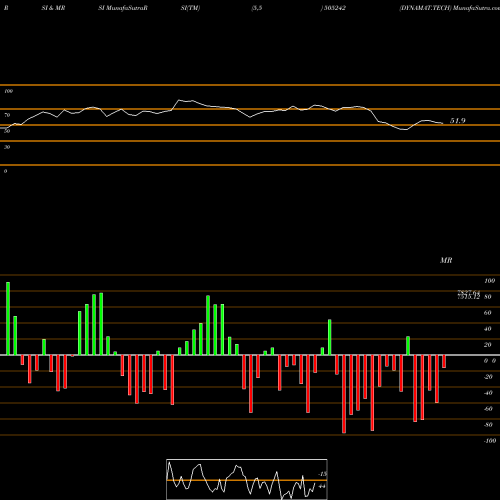Screen dimensions: 500x500
Task: Click the tallest green bar at chart start
Action: click(8, 318)
